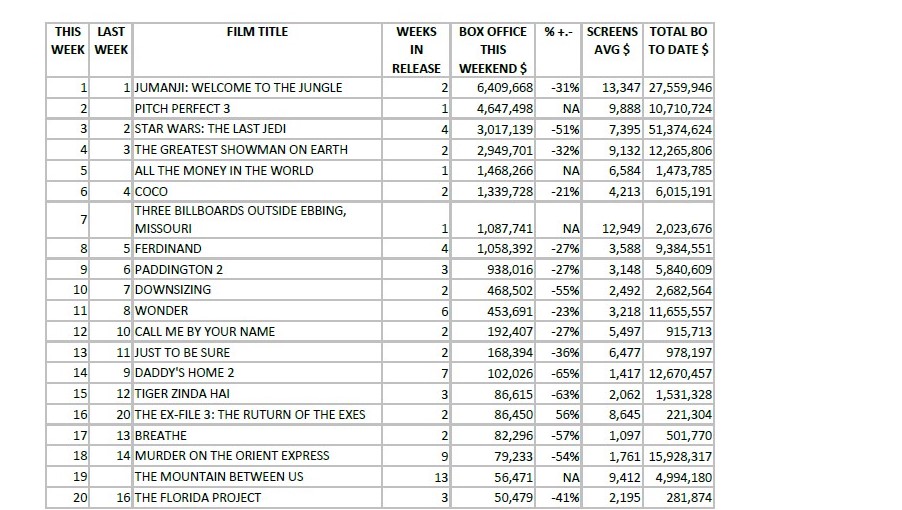Click the BOX OFFICE THIS WEEKEND header

(x=493, y=50)
